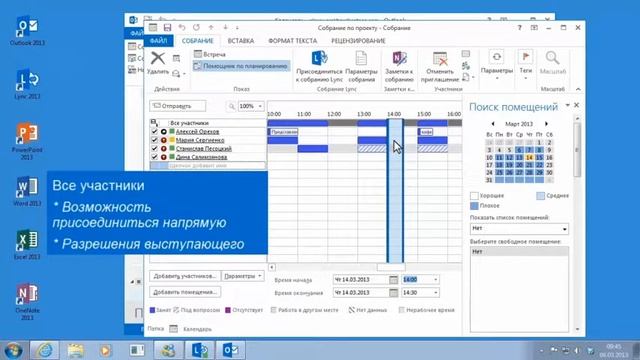640x360 pixels.
Task: Open the start time 14:00 dropdown
Action: (x=436, y=280)
